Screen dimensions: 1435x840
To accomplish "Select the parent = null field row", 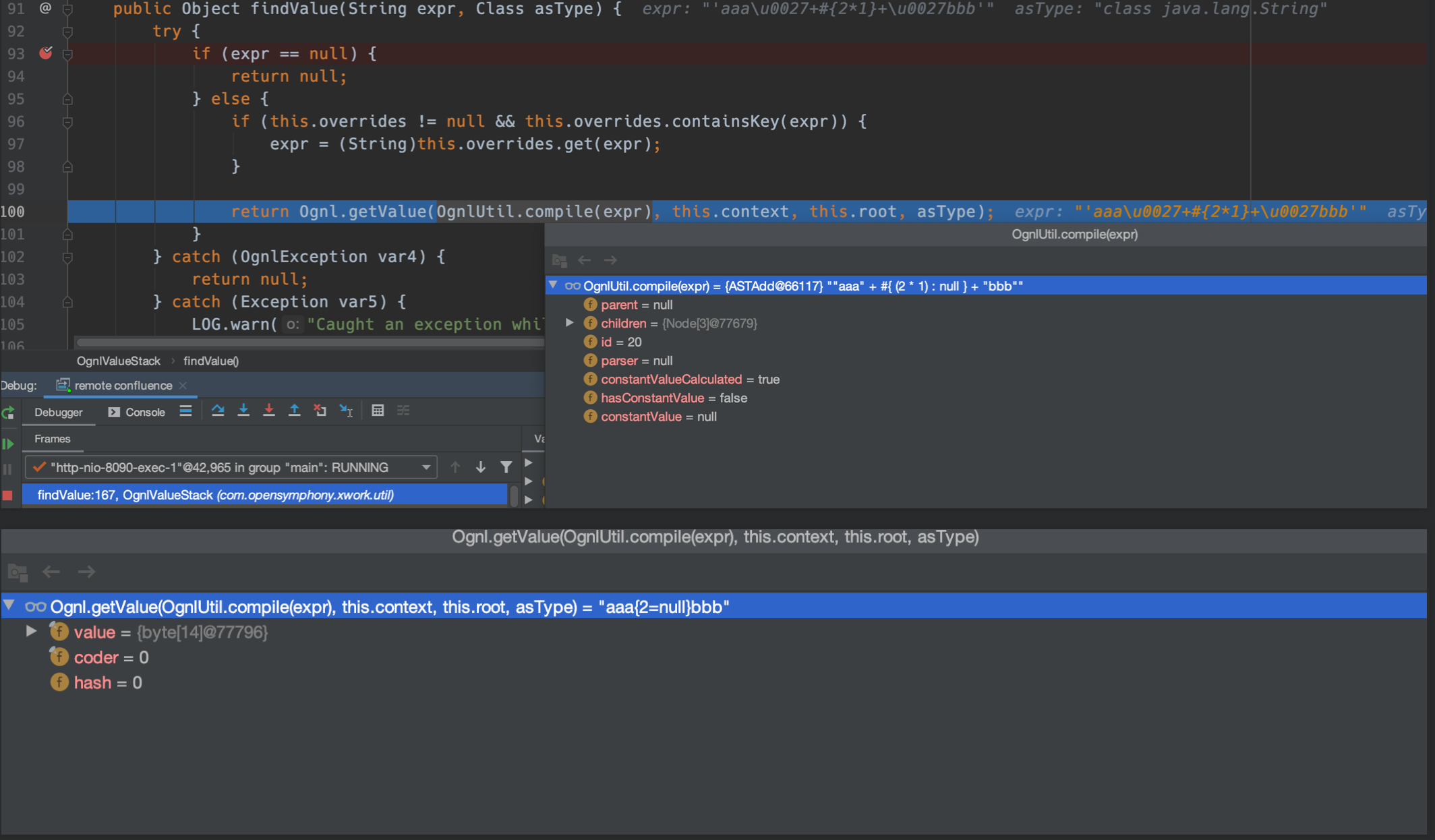I will pos(986,305).
